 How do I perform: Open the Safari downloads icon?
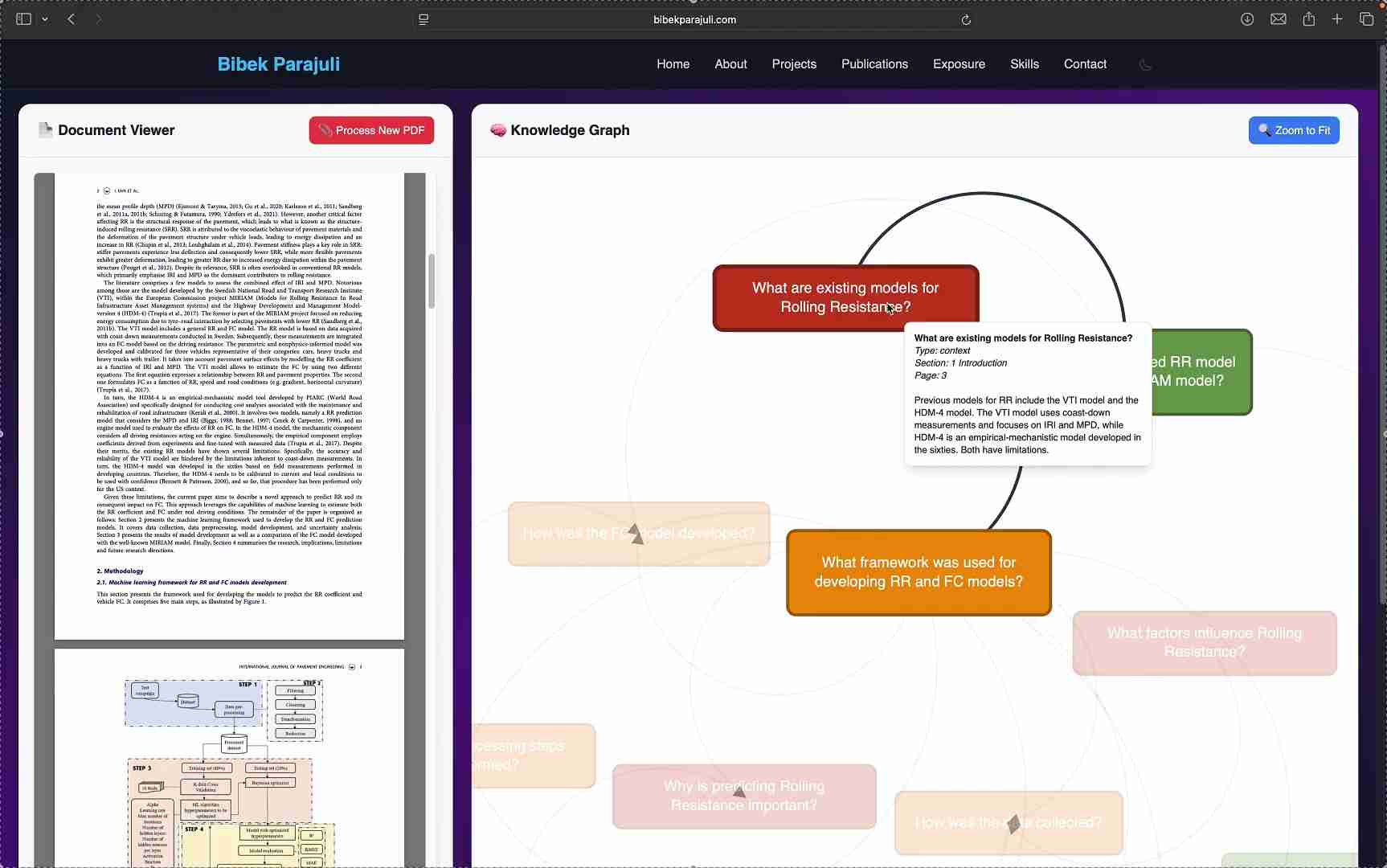(1246, 19)
